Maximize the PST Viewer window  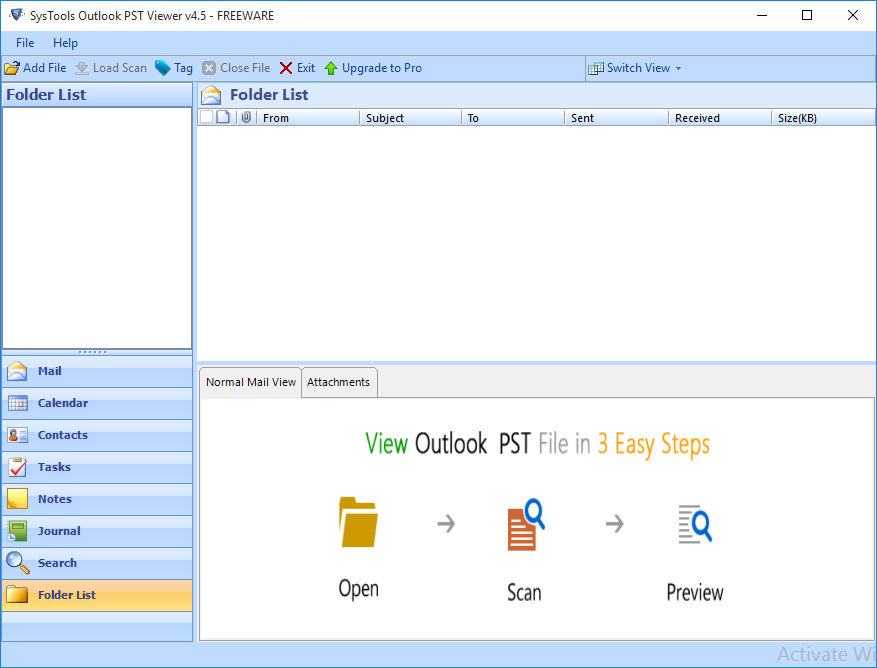[807, 15]
